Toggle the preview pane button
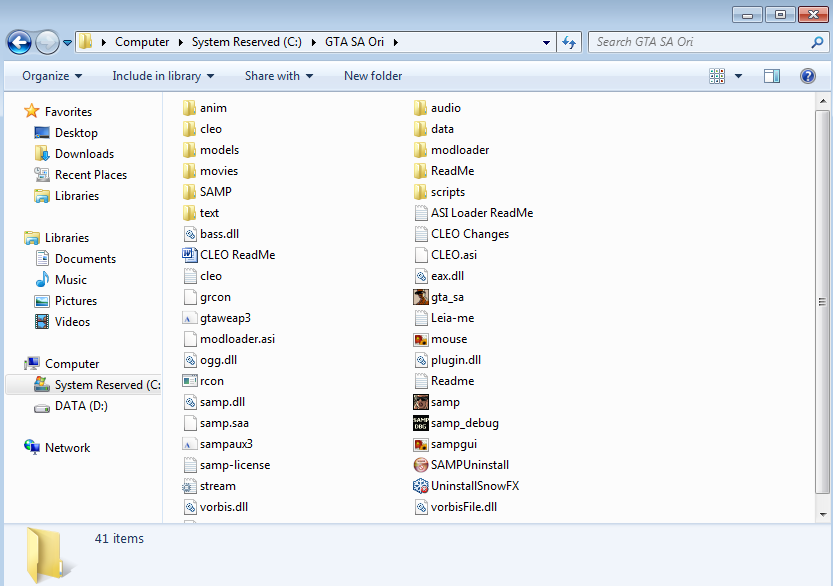The width and height of the screenshot is (833, 586). coord(772,76)
